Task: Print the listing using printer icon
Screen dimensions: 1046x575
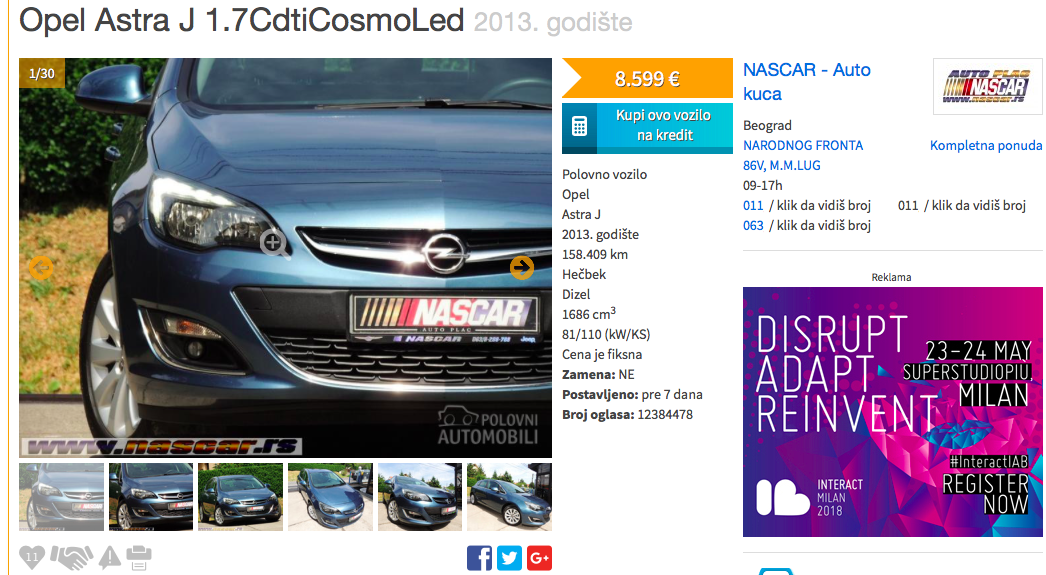Action: [x=138, y=558]
